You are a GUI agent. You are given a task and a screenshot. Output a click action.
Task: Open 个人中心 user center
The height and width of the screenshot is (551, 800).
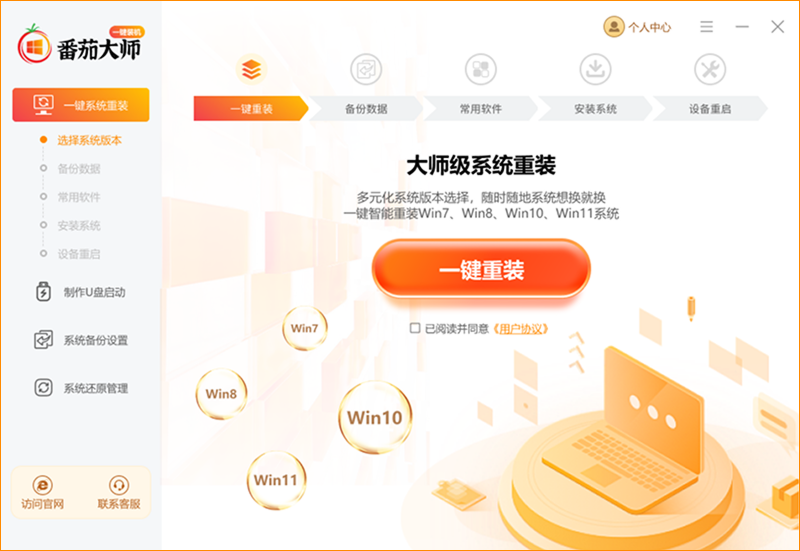click(637, 27)
